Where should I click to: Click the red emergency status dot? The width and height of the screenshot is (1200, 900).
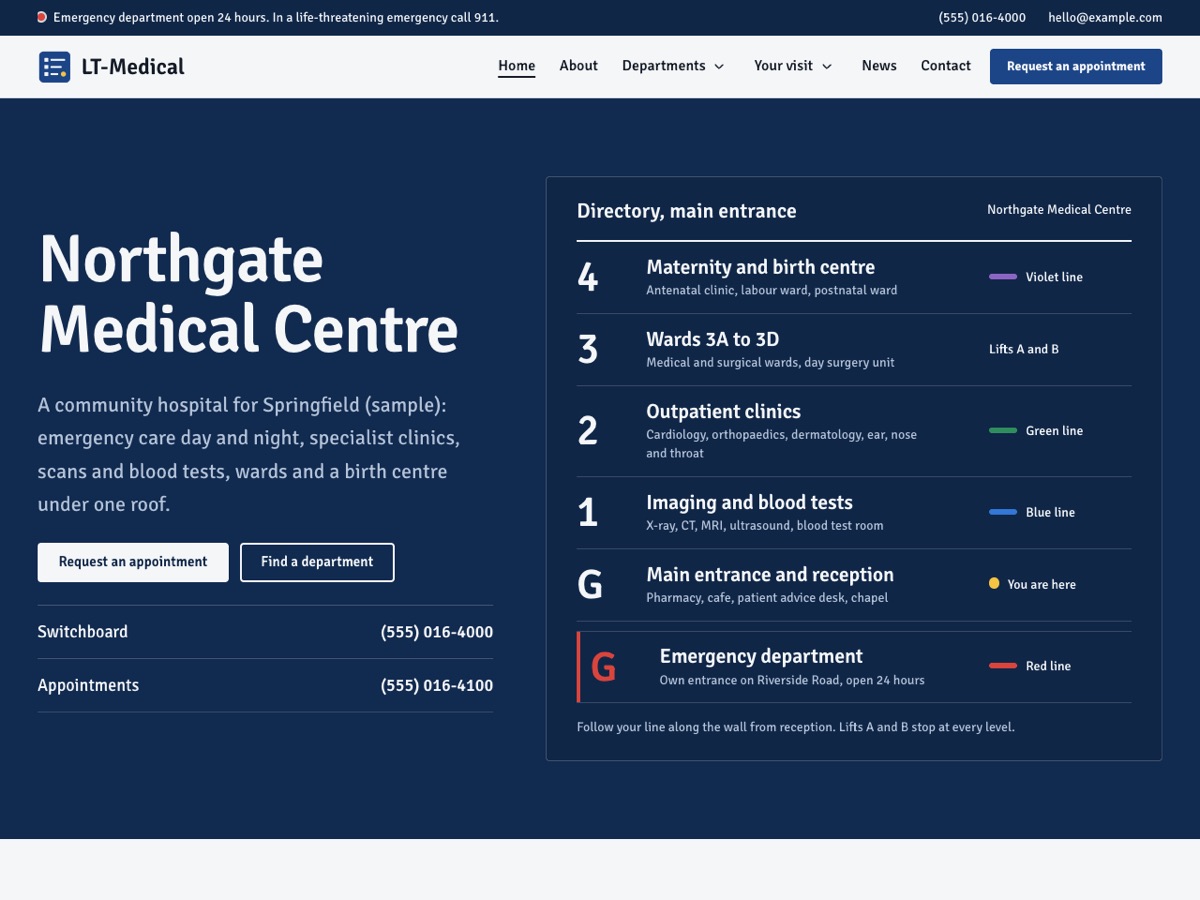coord(42,17)
